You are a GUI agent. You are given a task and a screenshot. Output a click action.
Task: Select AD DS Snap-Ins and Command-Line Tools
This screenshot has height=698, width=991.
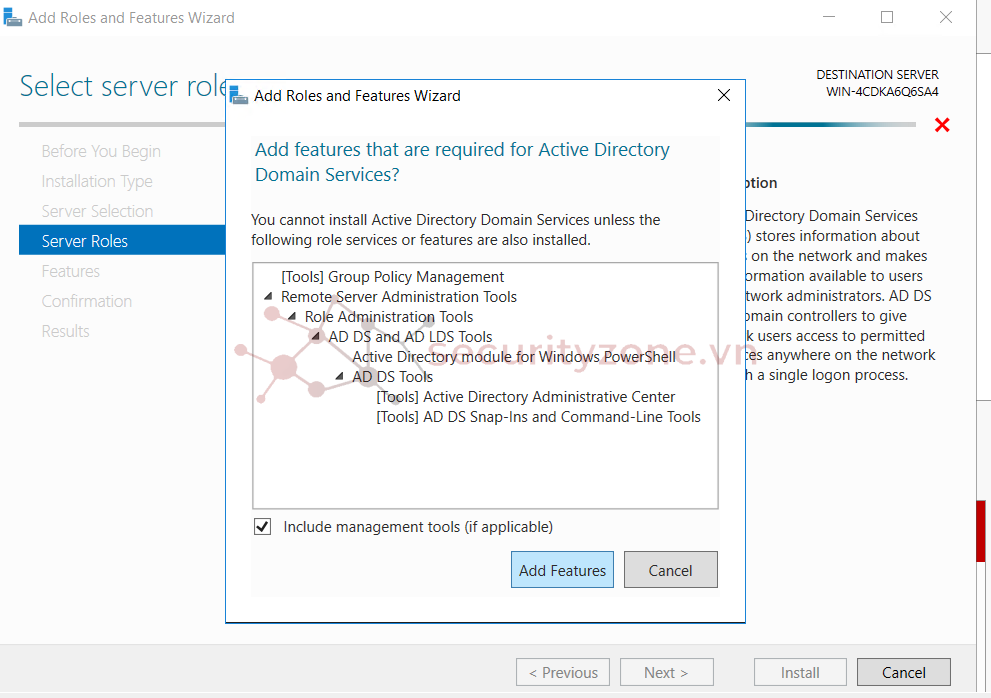538,417
